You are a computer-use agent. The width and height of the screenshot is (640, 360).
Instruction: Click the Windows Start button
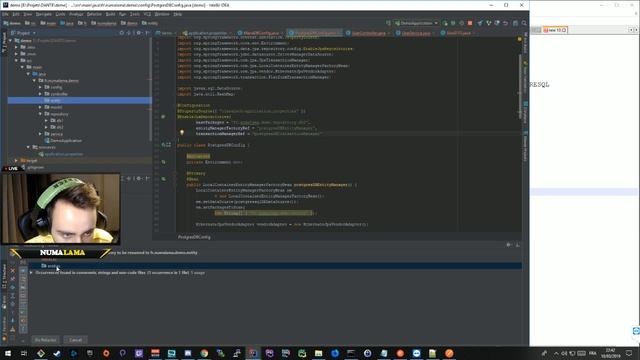[x=8, y=353]
